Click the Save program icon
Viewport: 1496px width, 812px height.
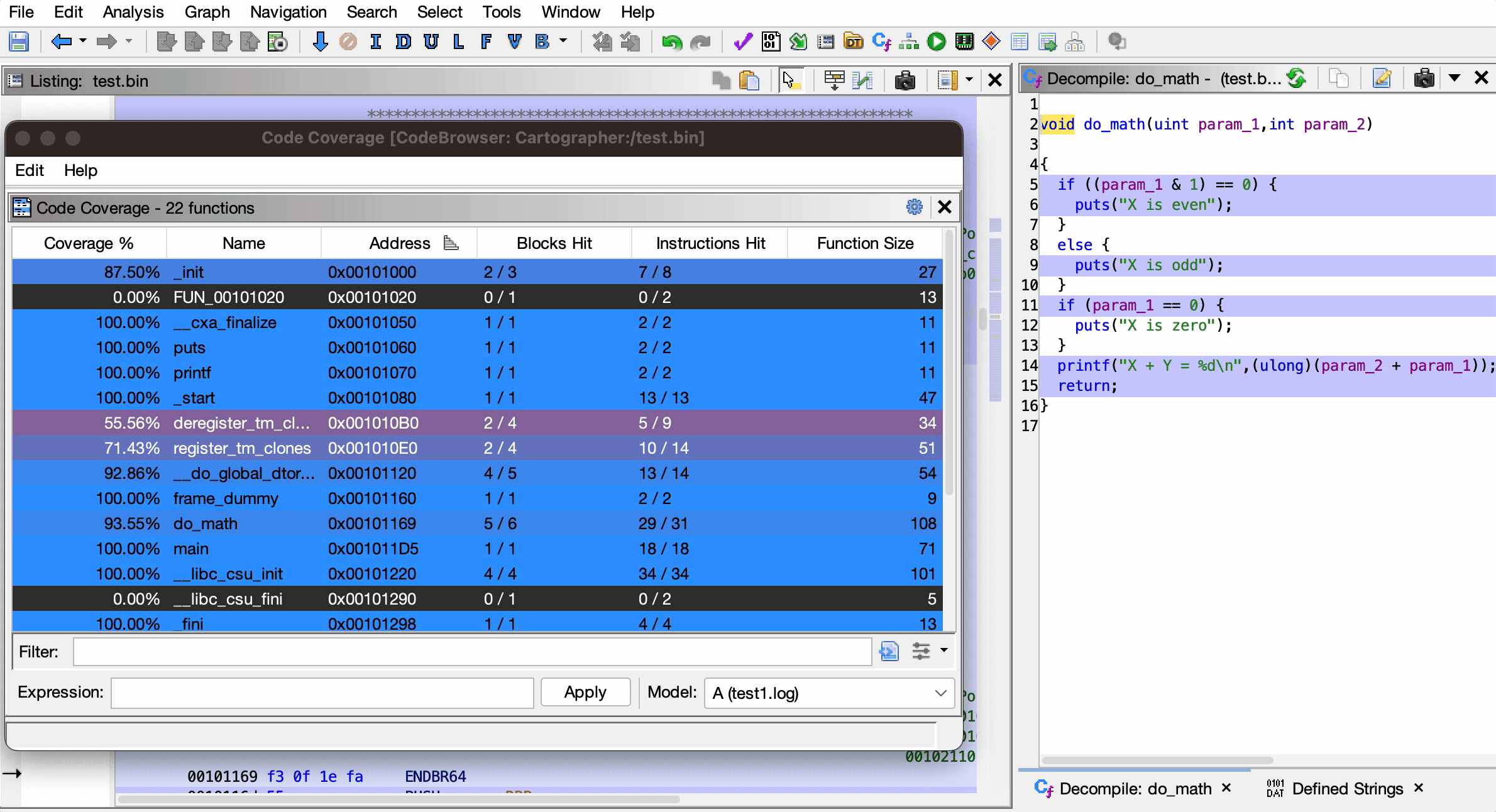19,42
